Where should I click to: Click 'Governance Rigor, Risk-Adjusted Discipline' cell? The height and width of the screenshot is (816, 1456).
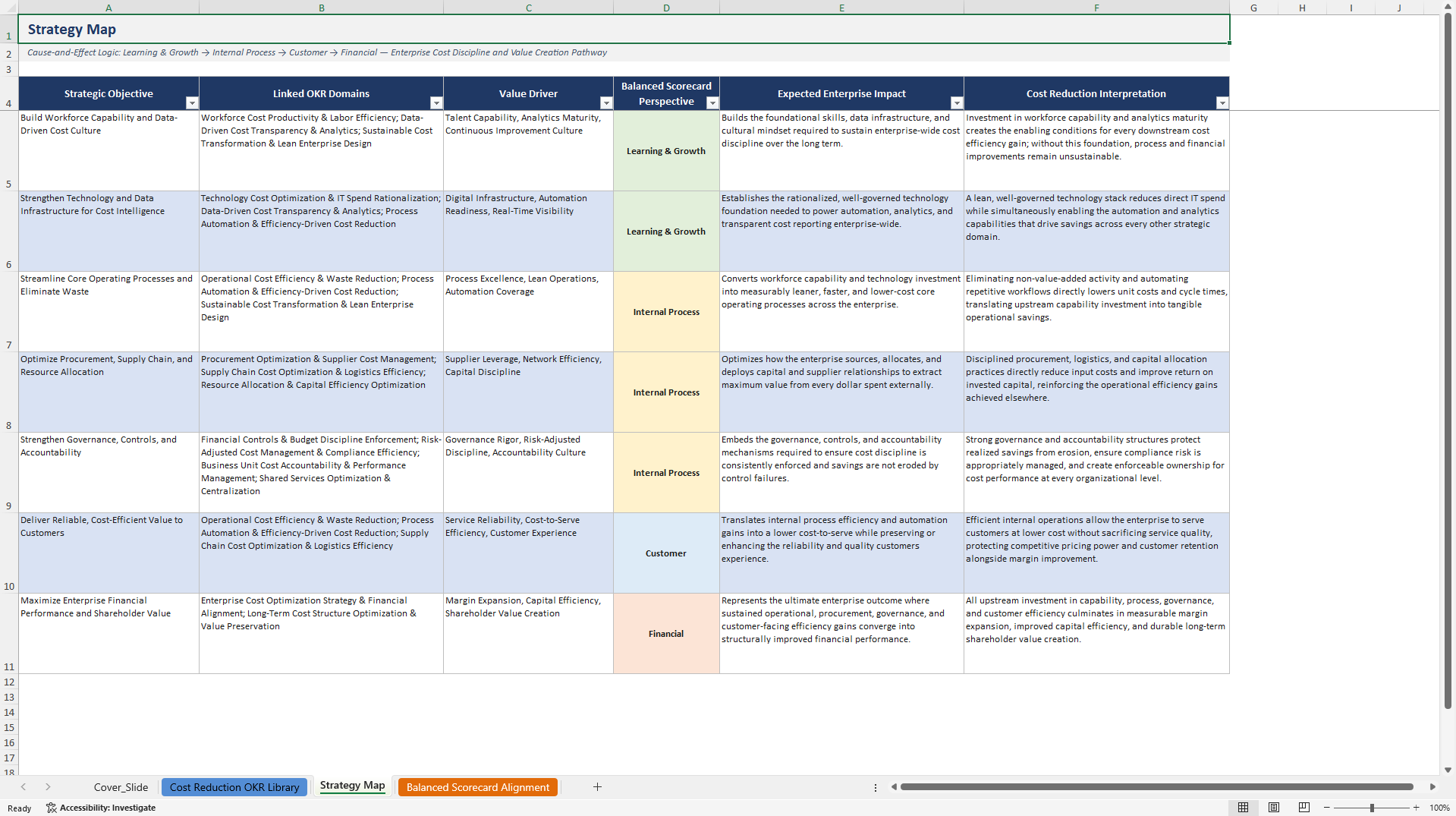pos(528,472)
